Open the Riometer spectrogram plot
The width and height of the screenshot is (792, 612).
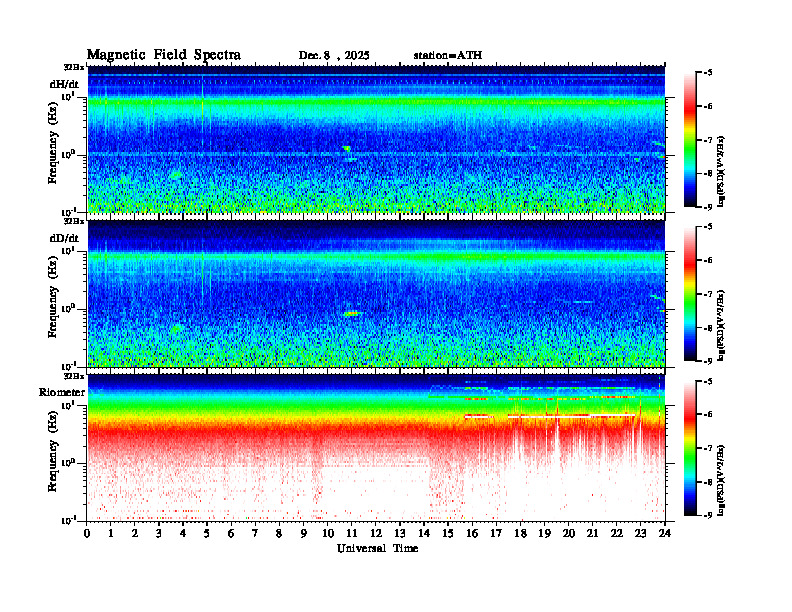pos(376,448)
